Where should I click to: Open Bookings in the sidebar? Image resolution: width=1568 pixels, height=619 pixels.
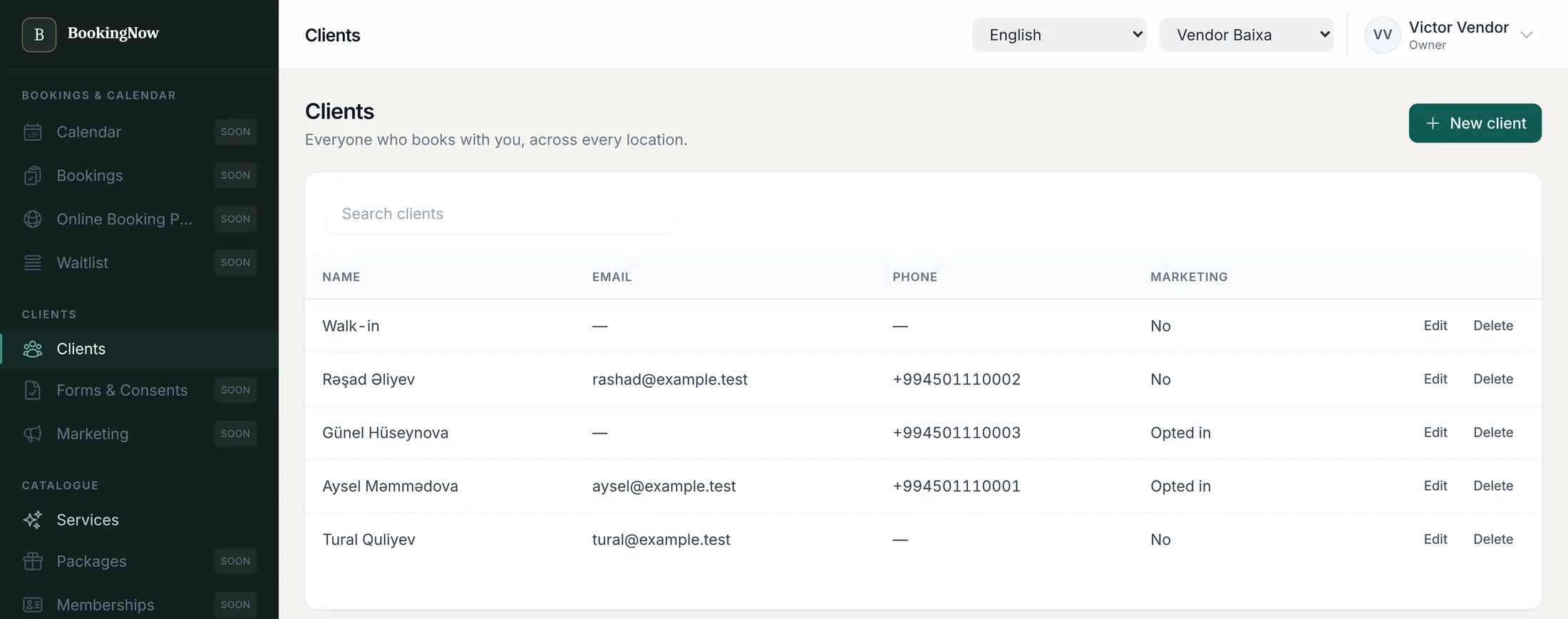(x=139, y=175)
